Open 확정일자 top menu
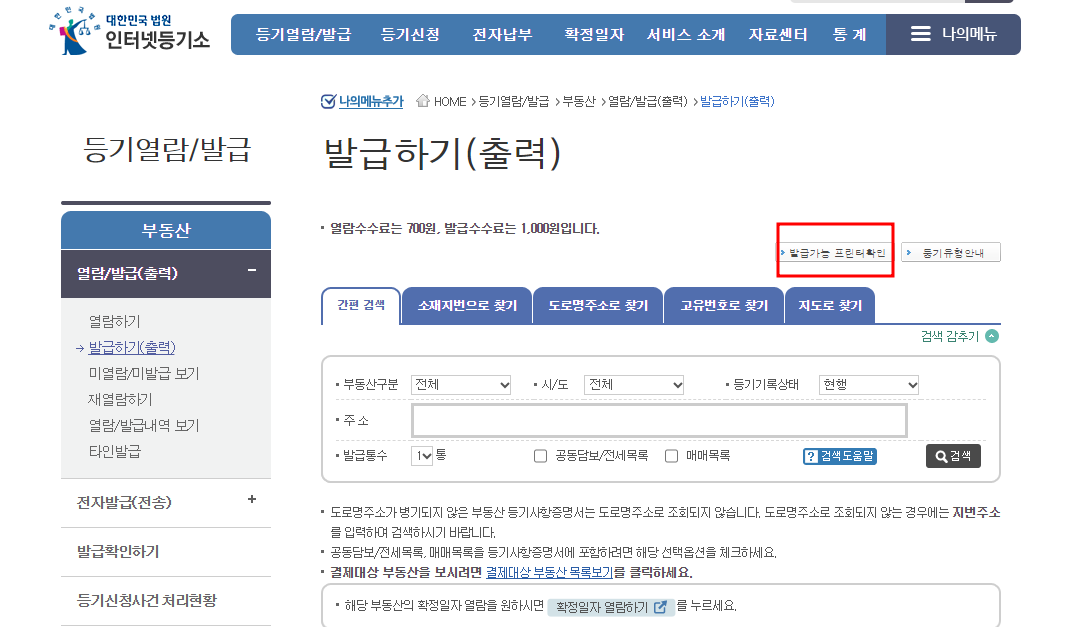This screenshot has height=627, width=1070. (594, 34)
